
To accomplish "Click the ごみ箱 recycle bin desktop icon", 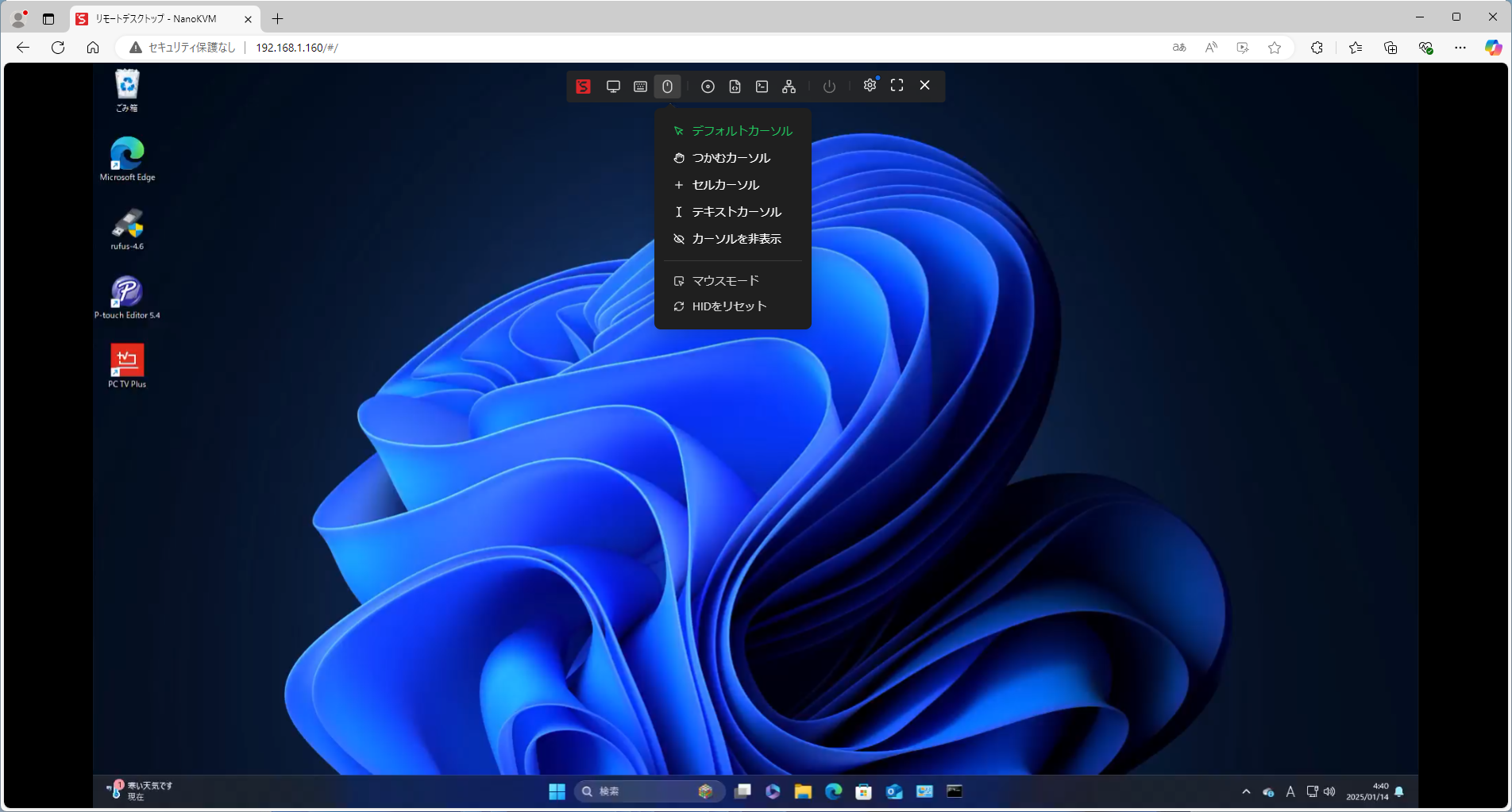I will point(127,90).
